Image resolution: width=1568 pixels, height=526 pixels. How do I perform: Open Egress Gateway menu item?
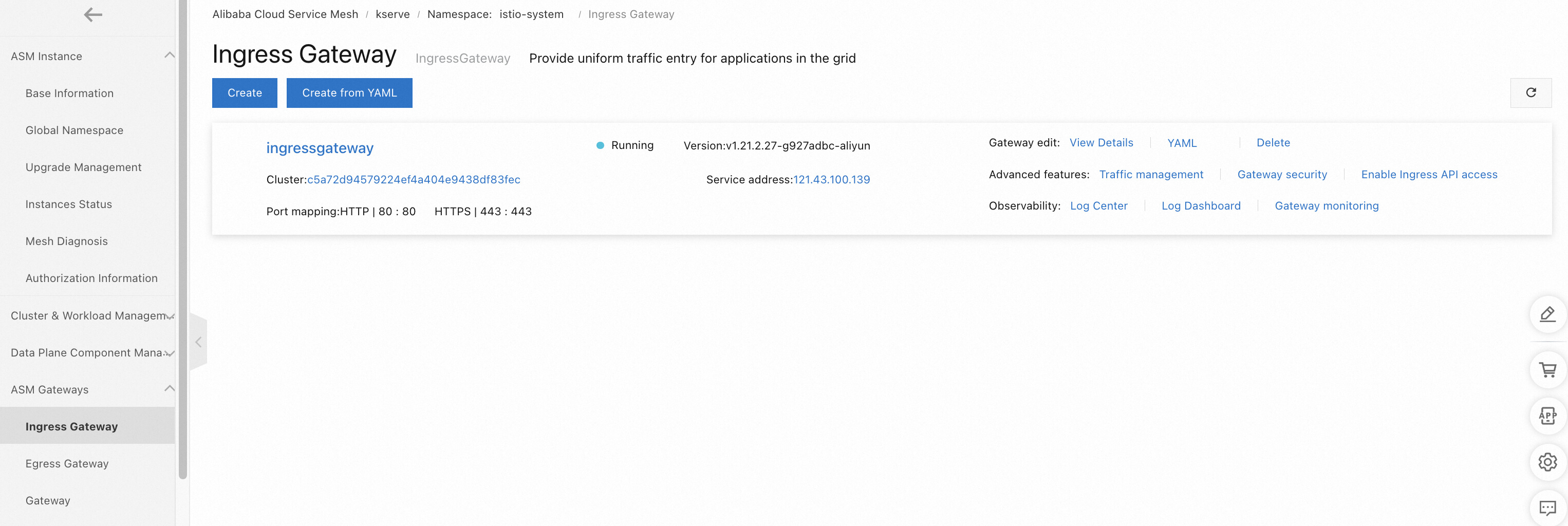pyautogui.click(x=67, y=463)
